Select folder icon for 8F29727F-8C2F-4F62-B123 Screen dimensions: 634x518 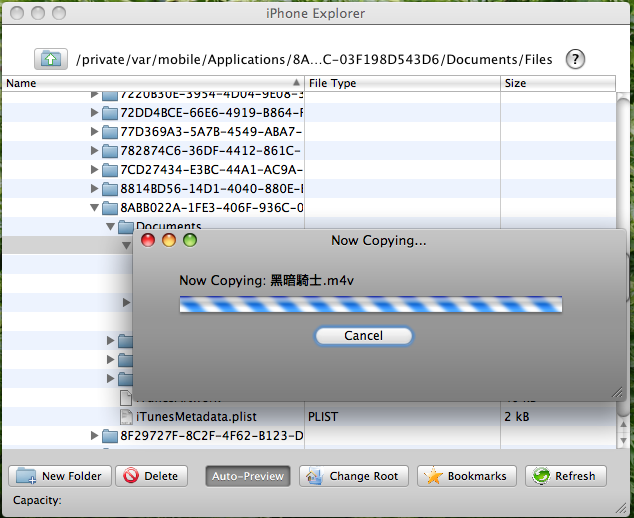[110, 436]
